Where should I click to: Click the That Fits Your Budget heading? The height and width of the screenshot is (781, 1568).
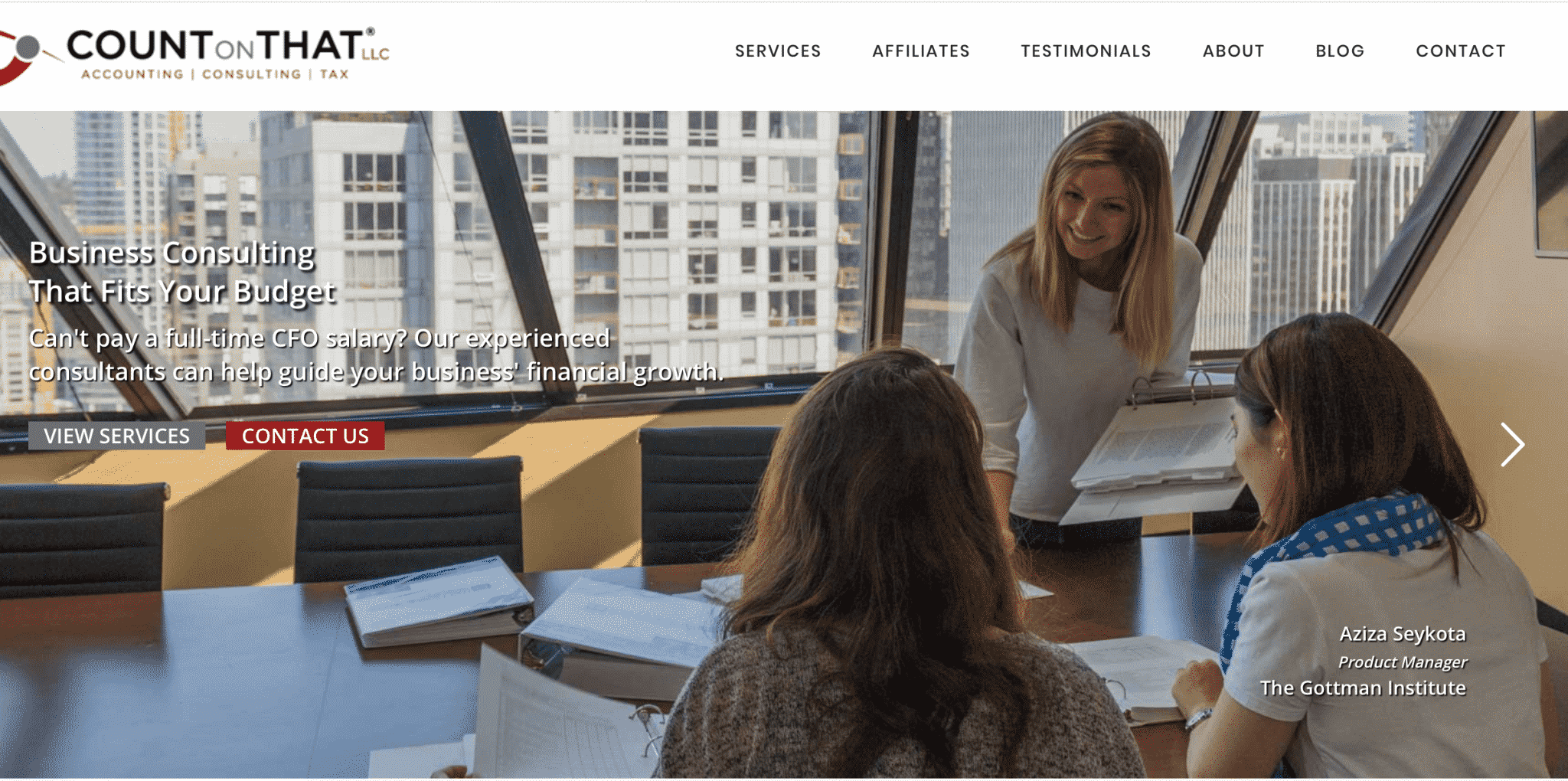pyautogui.click(x=182, y=292)
